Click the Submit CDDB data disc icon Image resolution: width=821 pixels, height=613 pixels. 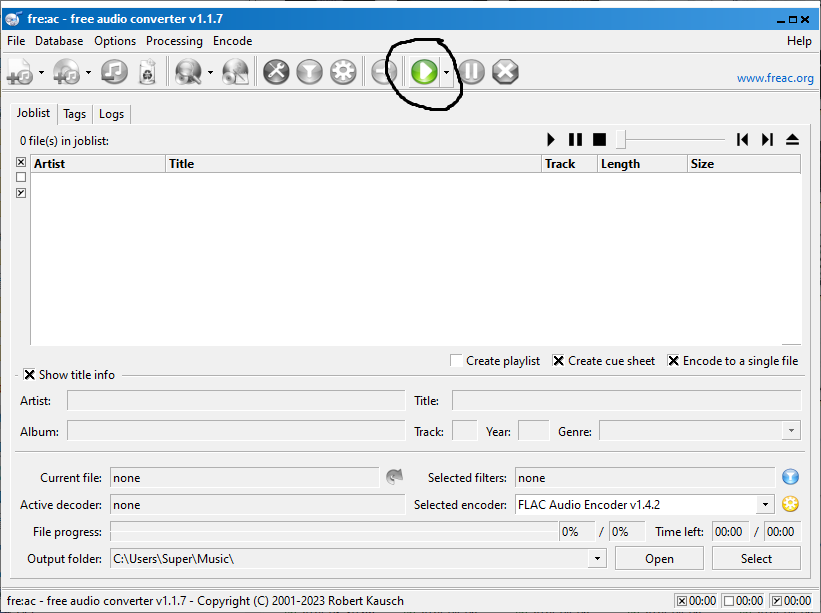point(236,72)
